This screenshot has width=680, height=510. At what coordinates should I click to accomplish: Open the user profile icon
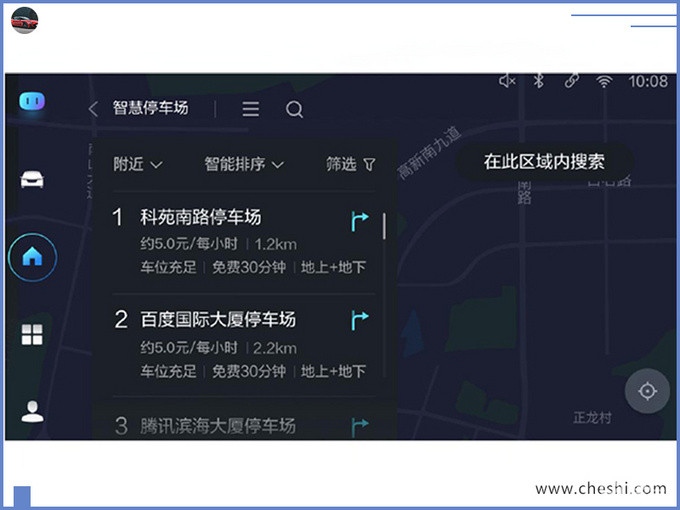pos(32,411)
